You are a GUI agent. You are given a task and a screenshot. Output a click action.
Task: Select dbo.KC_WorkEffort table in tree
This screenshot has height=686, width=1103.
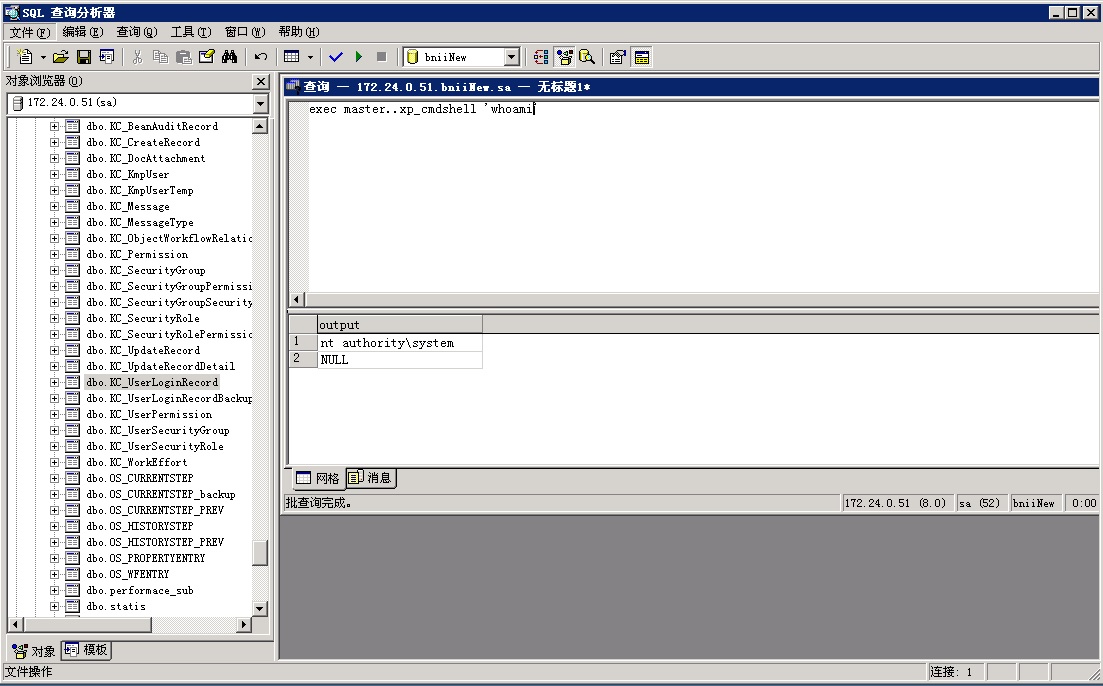tap(136, 463)
